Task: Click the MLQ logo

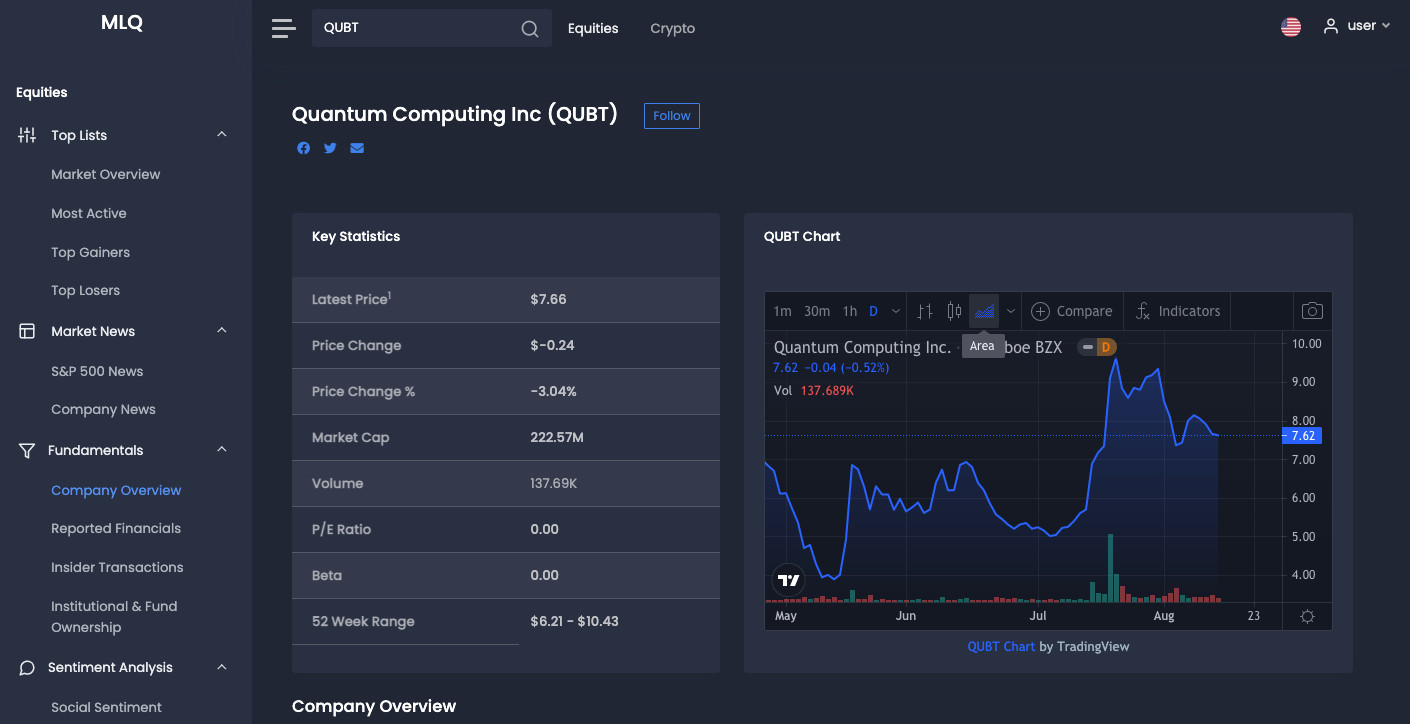Action: tap(122, 23)
